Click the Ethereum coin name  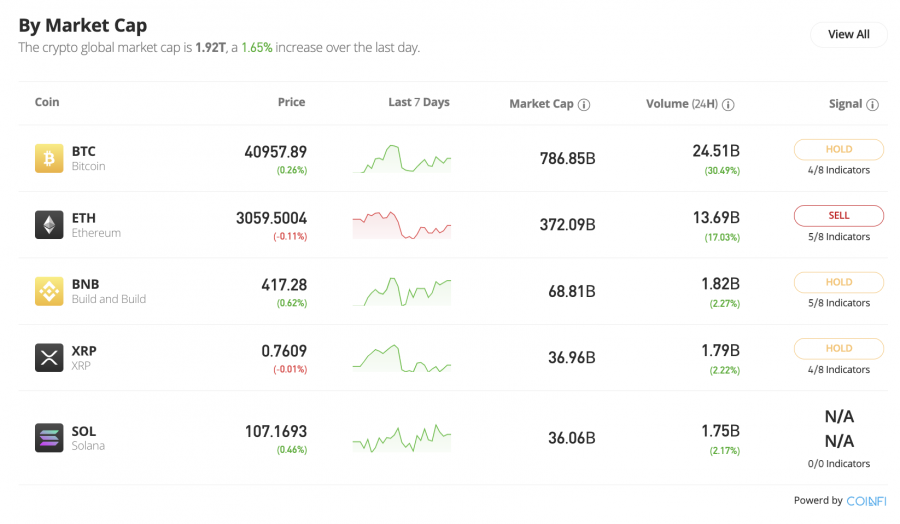click(96, 233)
